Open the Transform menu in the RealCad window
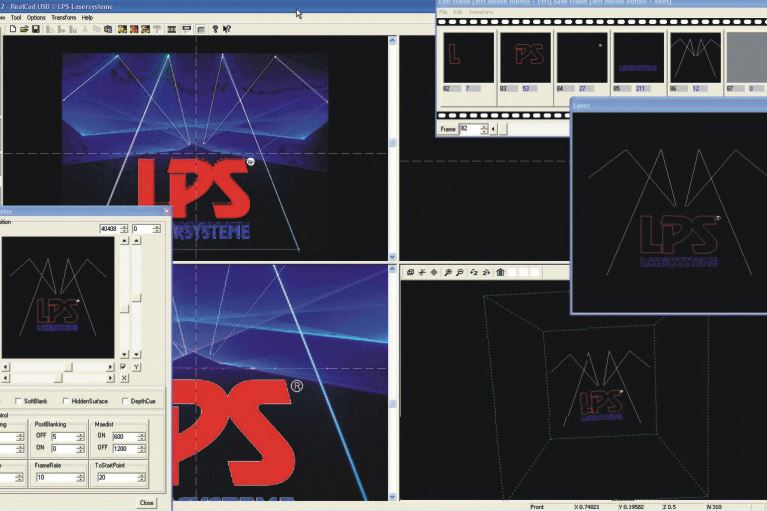 click(64, 18)
